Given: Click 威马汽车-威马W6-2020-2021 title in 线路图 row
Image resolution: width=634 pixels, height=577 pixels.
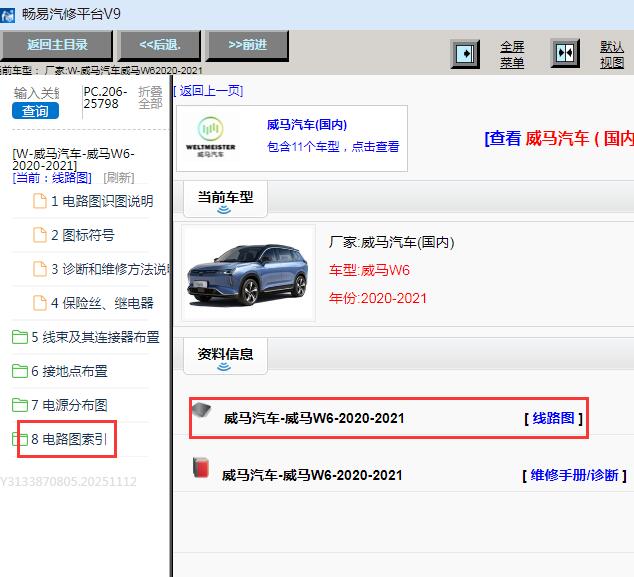Looking at the screenshot, I should point(314,418).
